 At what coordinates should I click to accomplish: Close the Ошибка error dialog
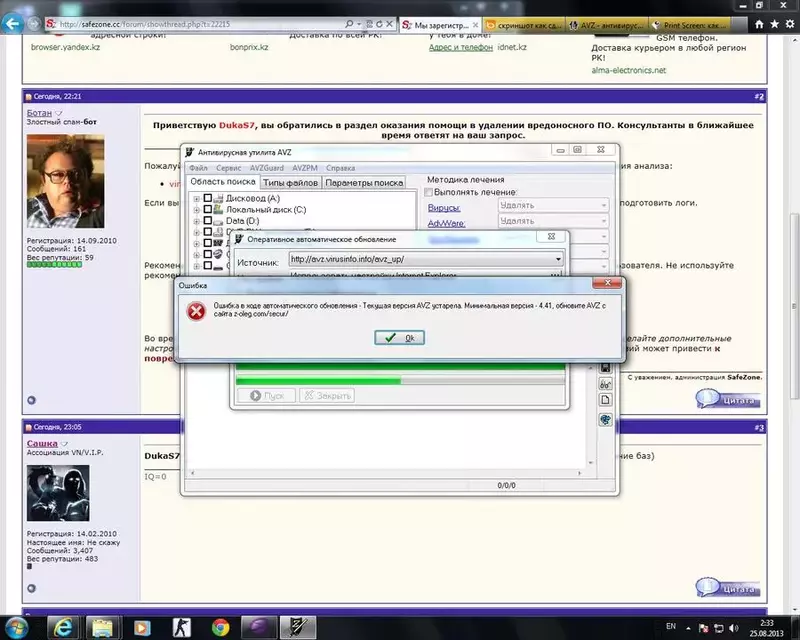[607, 283]
